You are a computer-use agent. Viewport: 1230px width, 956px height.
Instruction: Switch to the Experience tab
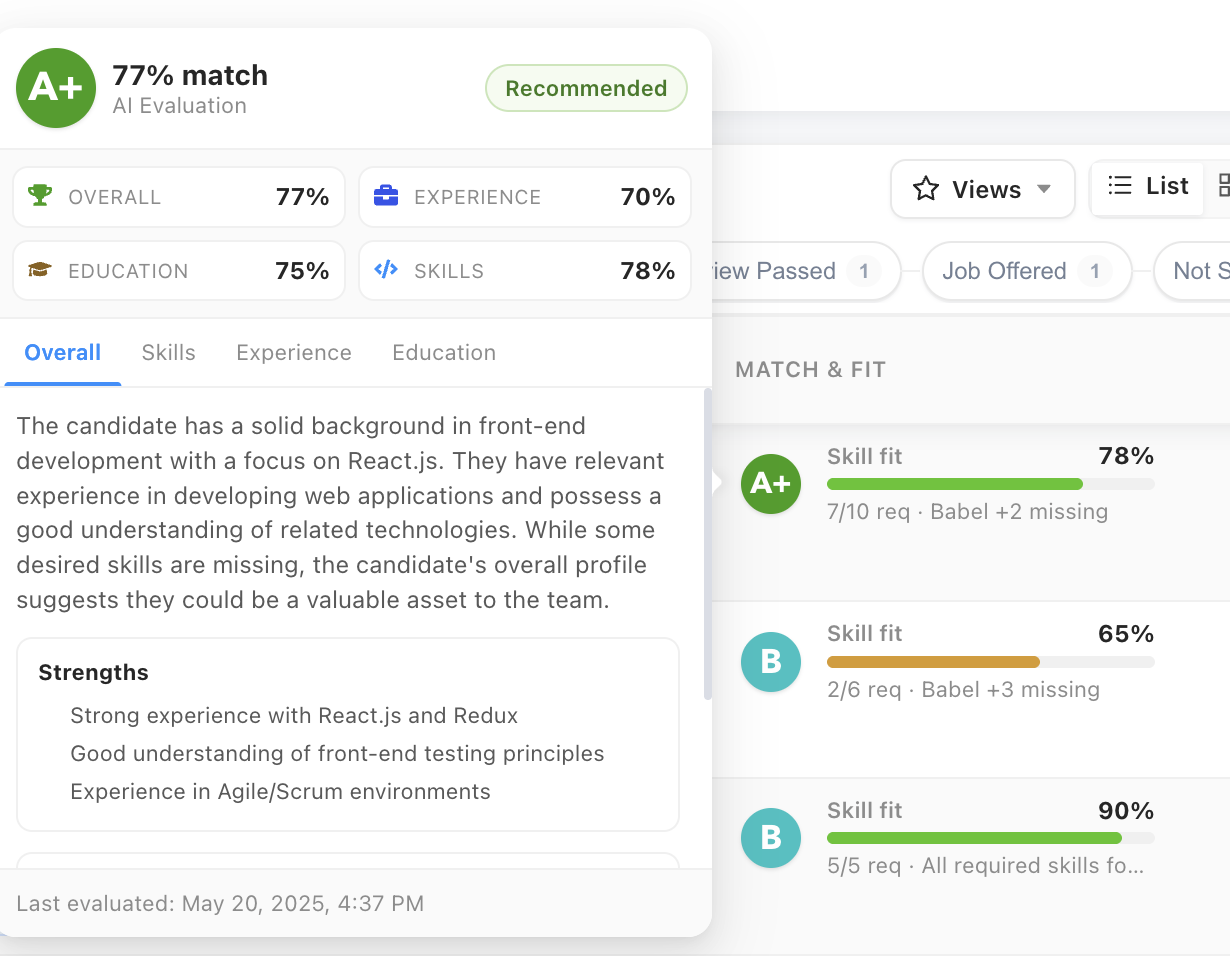(294, 352)
